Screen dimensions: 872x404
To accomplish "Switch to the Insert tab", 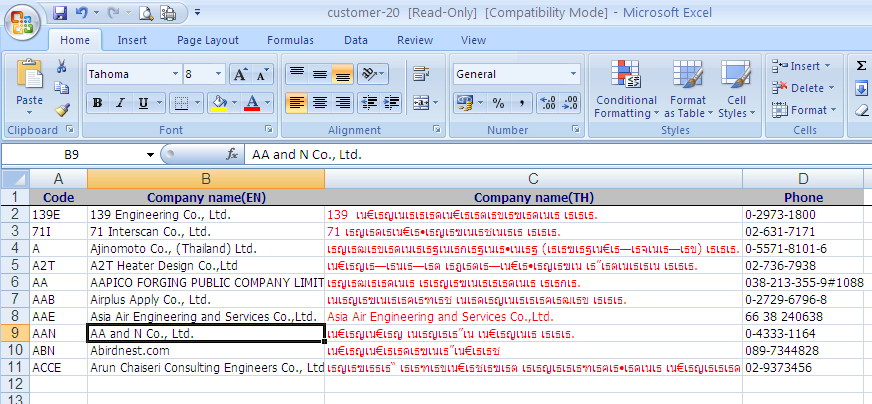I will (x=132, y=40).
